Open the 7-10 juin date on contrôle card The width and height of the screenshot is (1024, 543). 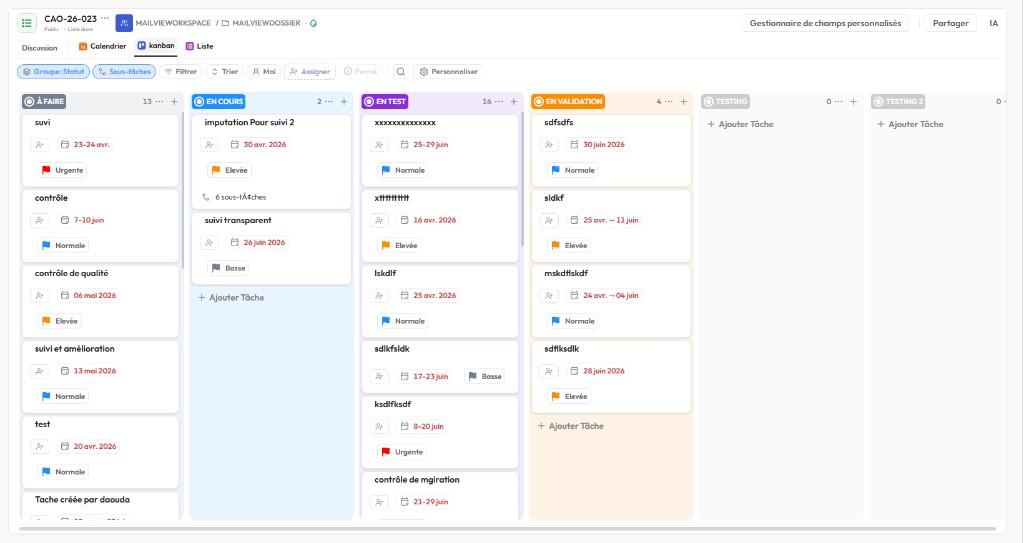pos(82,220)
